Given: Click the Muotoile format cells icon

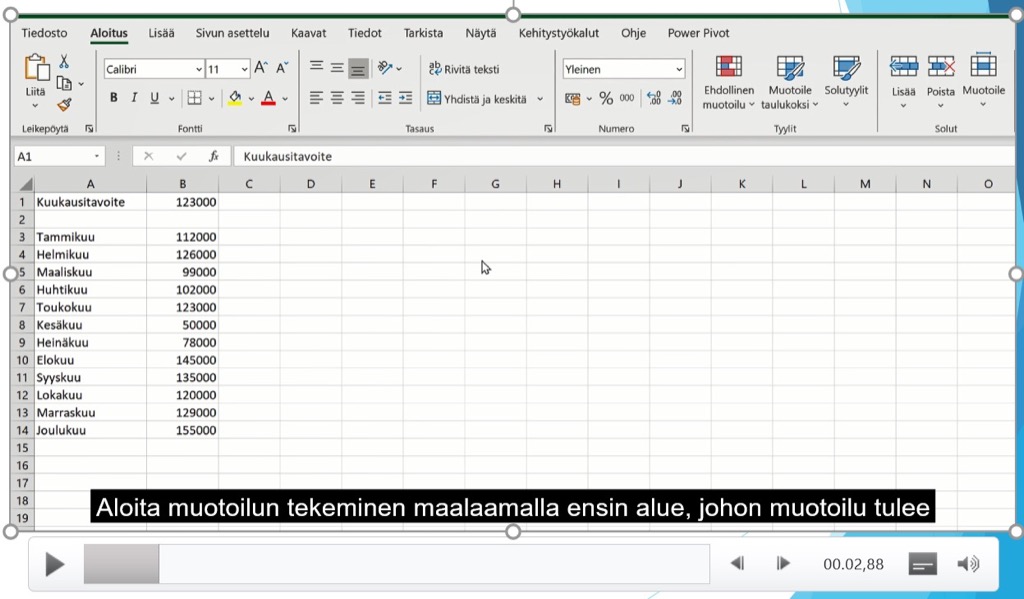Looking at the screenshot, I should point(984,66).
